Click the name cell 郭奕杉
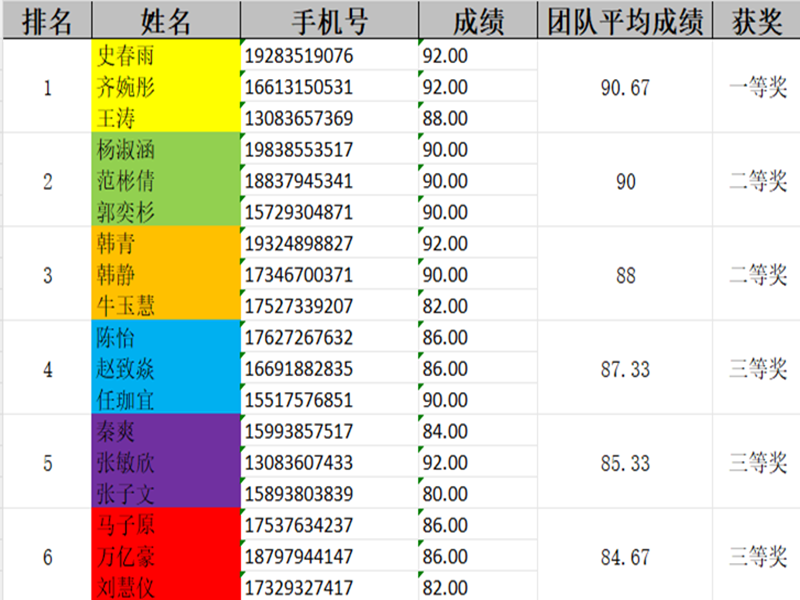 pos(166,211)
